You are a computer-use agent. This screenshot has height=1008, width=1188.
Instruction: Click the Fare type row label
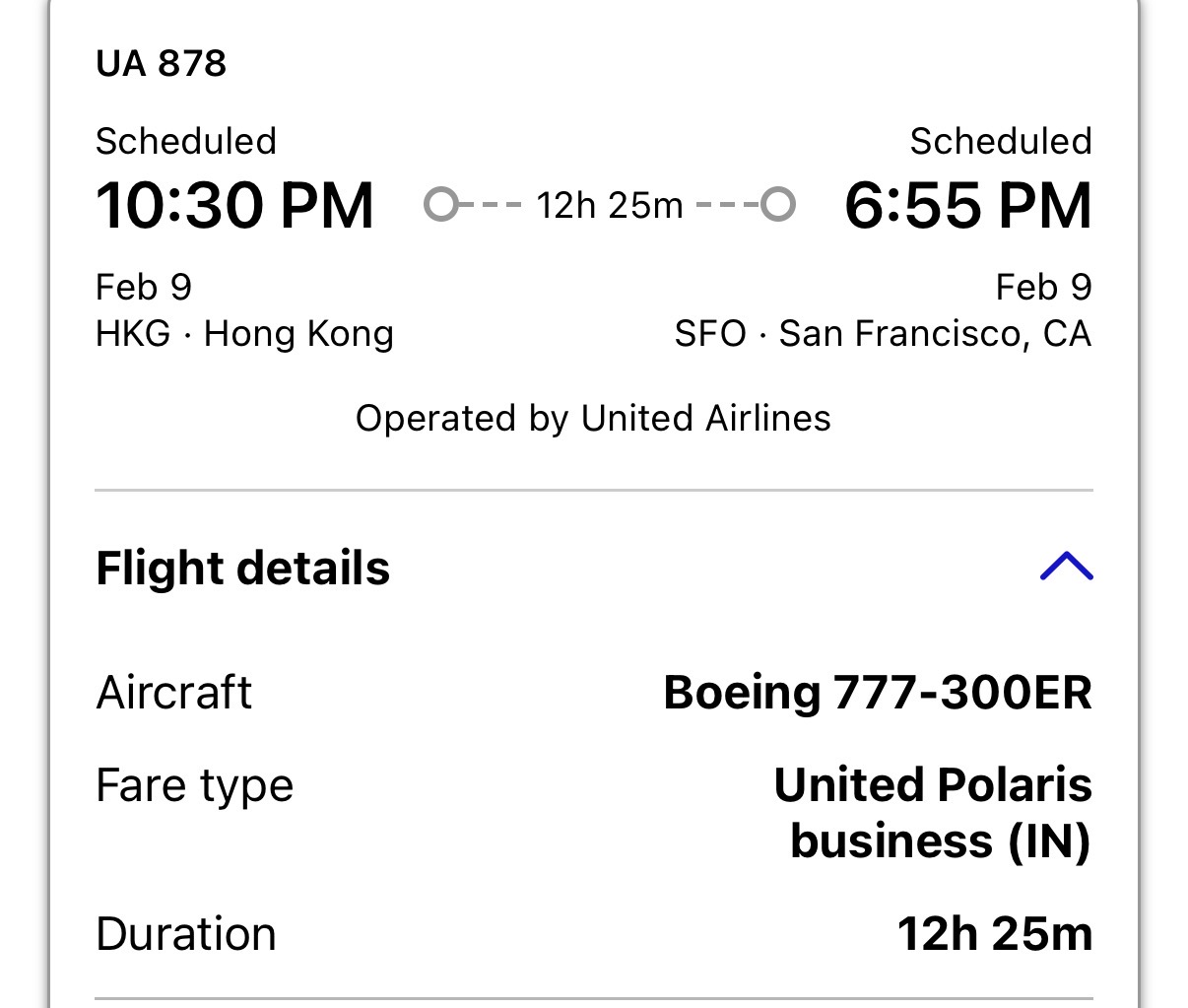click(194, 786)
